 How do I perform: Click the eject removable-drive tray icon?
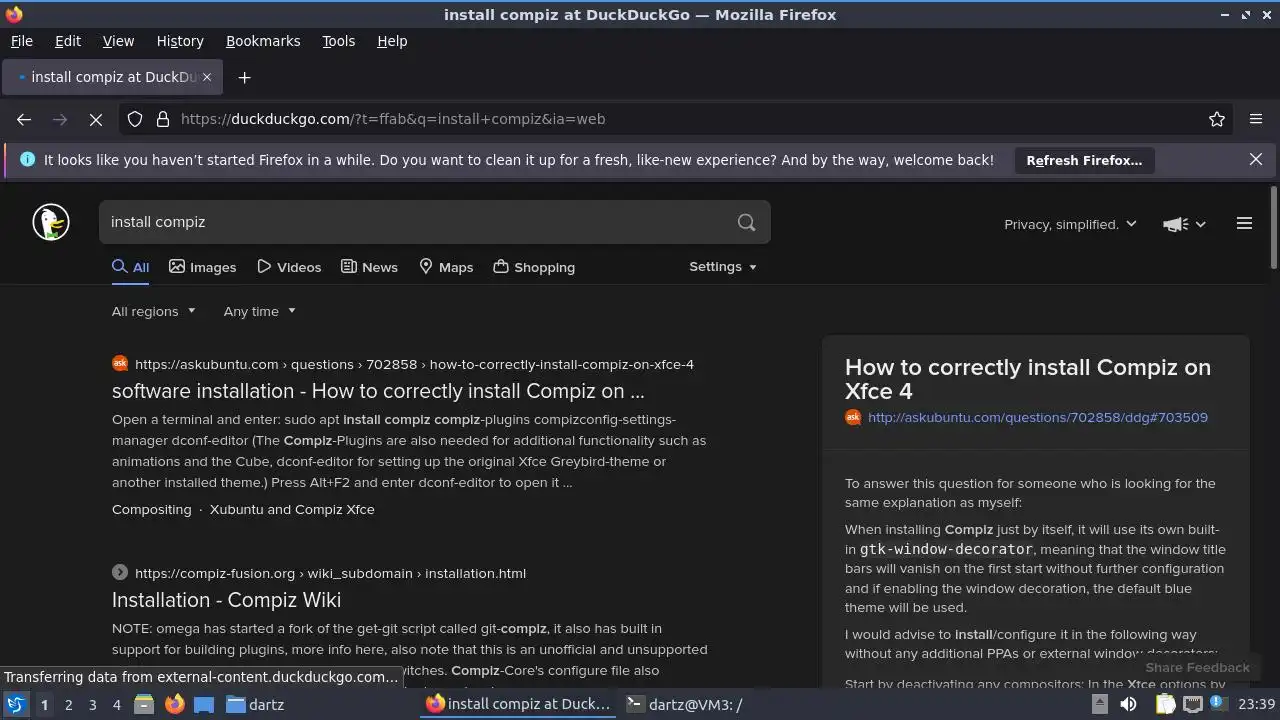click(1099, 704)
